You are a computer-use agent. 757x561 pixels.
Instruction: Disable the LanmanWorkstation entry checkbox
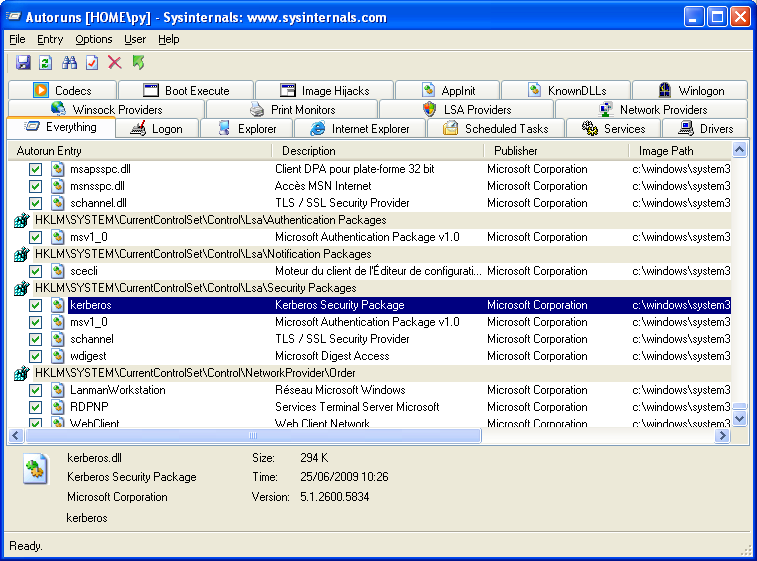pos(35,390)
